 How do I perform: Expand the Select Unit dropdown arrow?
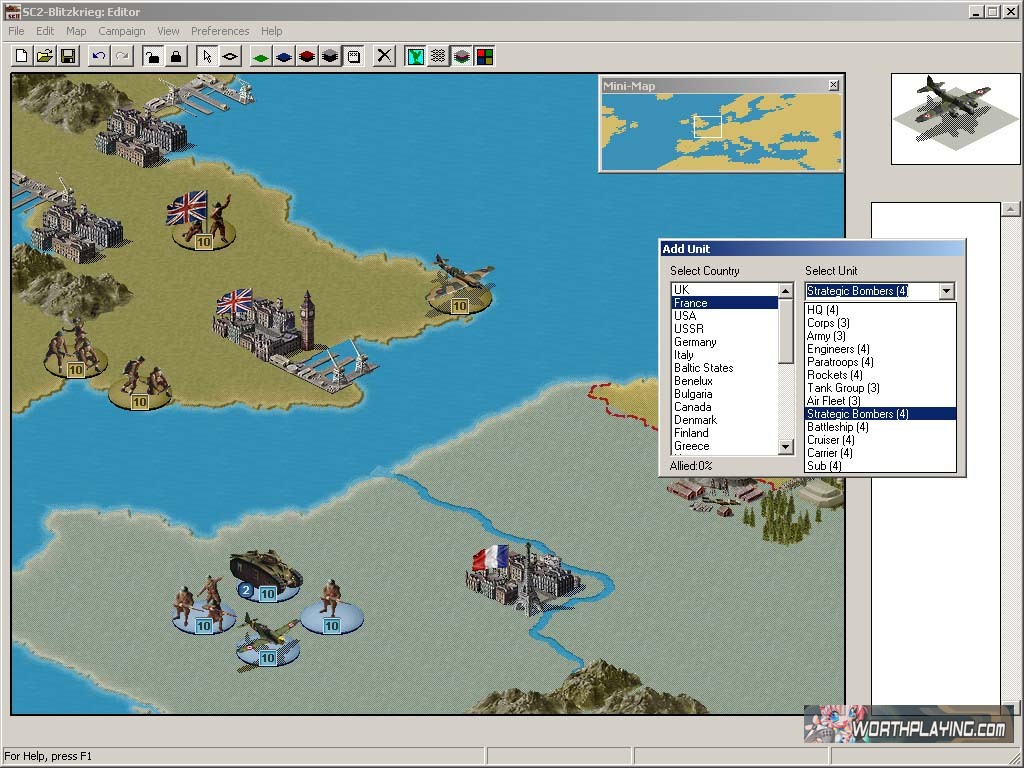[x=946, y=291]
